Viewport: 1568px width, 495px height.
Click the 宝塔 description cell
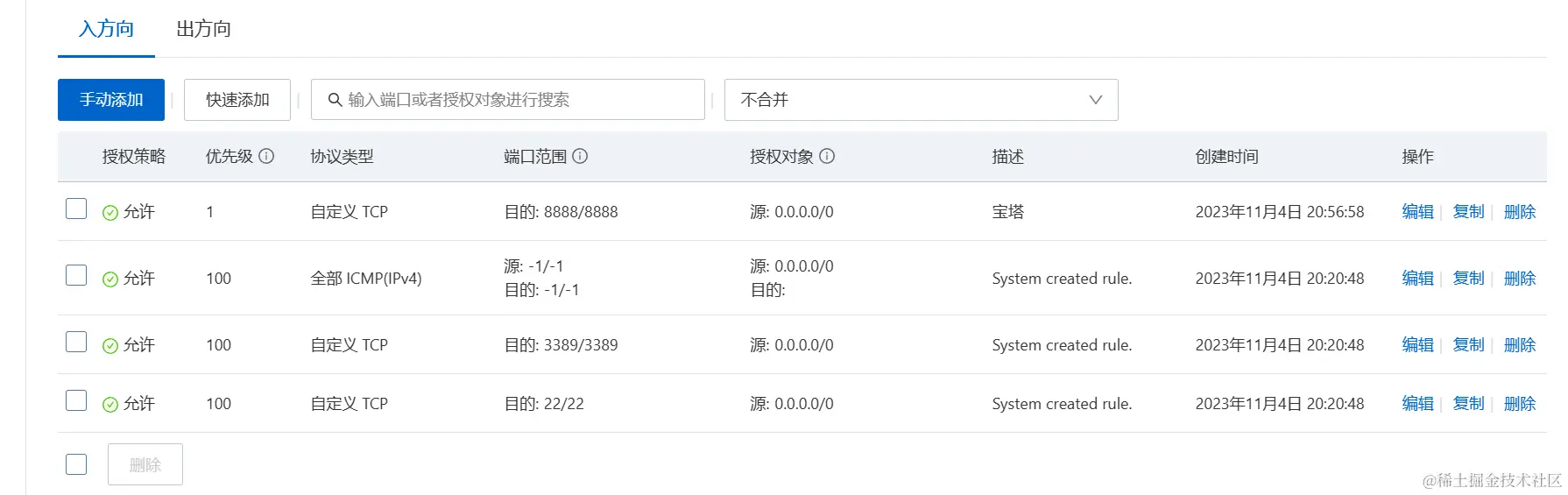click(1007, 212)
